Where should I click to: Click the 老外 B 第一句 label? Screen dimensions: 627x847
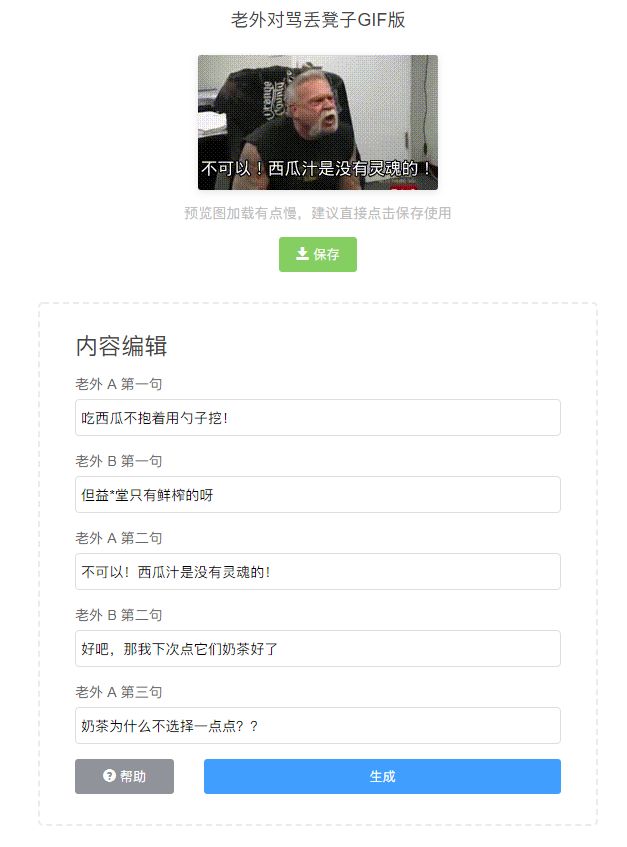[x=119, y=461]
